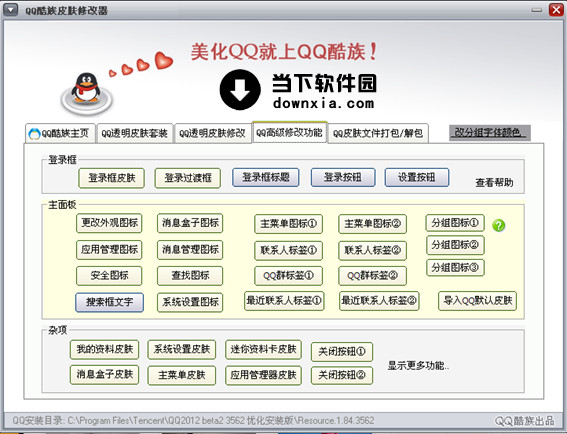Image resolution: width=567 pixels, height=434 pixels.
Task: Click the 分组图标③ button
Action: [455, 268]
